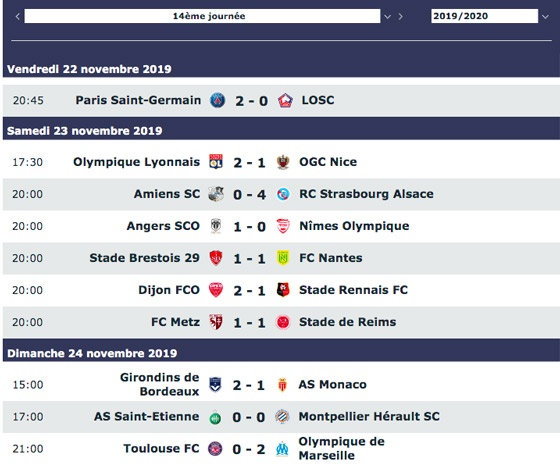560x474 pixels.
Task: Click the LOSC club logo
Action: 285,100
